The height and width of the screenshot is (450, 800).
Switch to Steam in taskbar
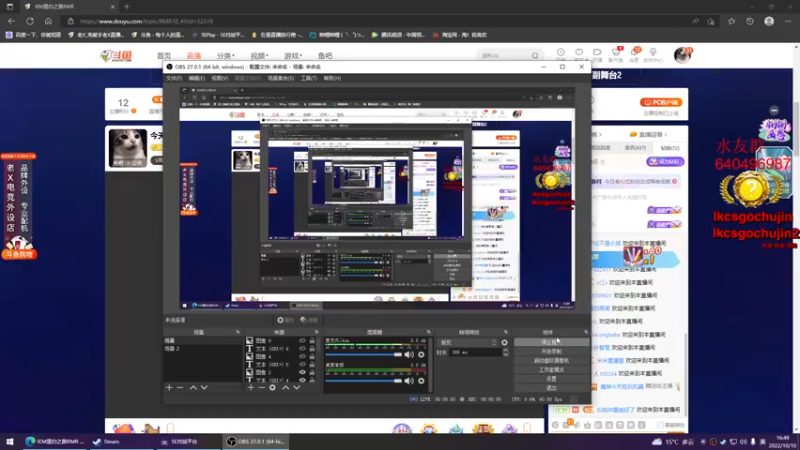coord(106,441)
